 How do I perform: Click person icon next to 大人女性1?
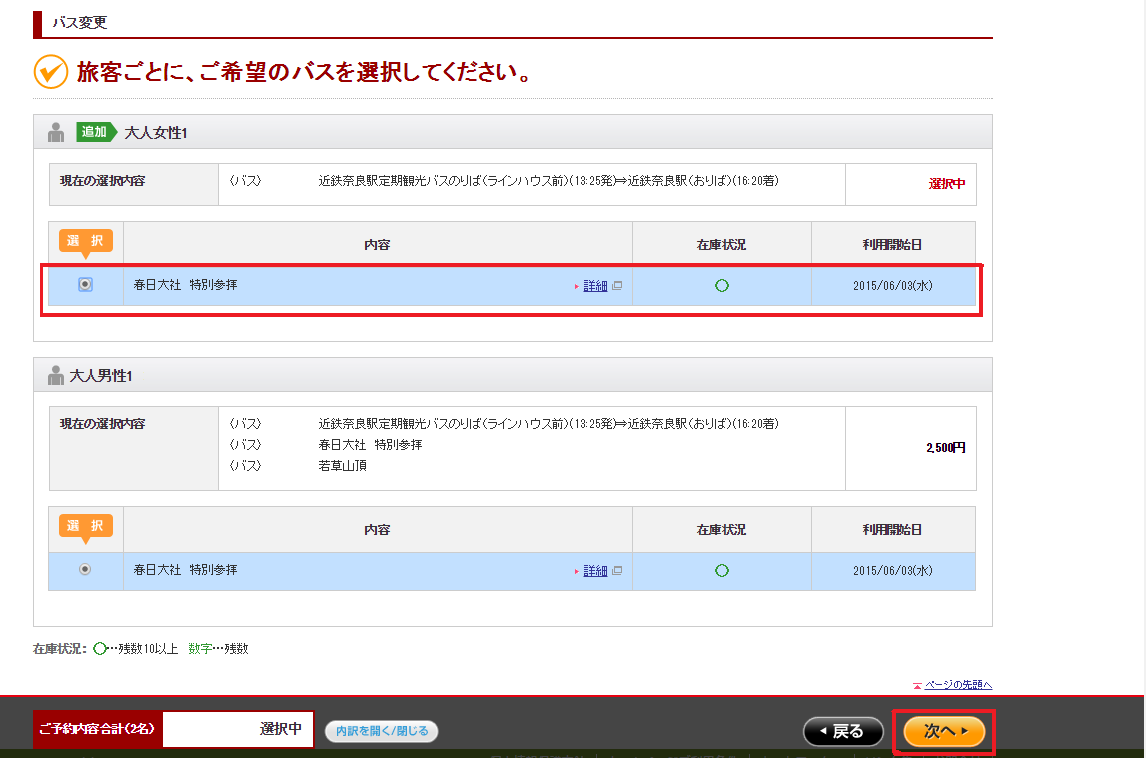56,132
